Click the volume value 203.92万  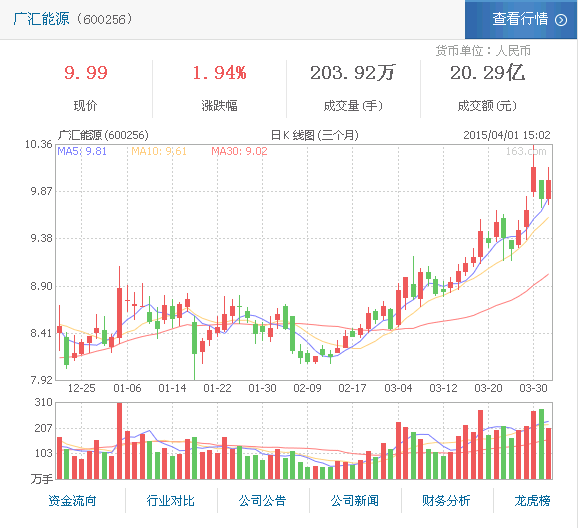[x=353, y=73]
